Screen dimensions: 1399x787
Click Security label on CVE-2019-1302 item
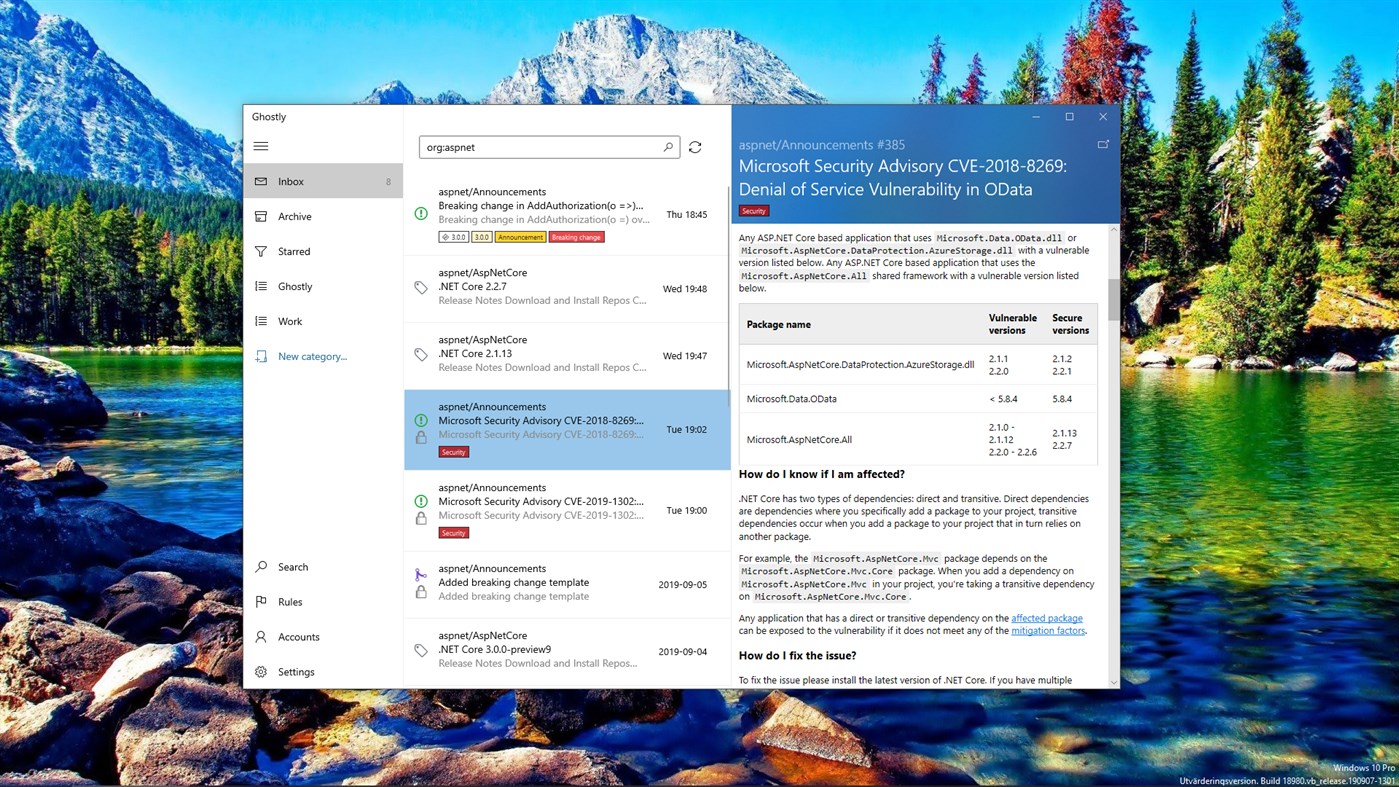(x=454, y=533)
